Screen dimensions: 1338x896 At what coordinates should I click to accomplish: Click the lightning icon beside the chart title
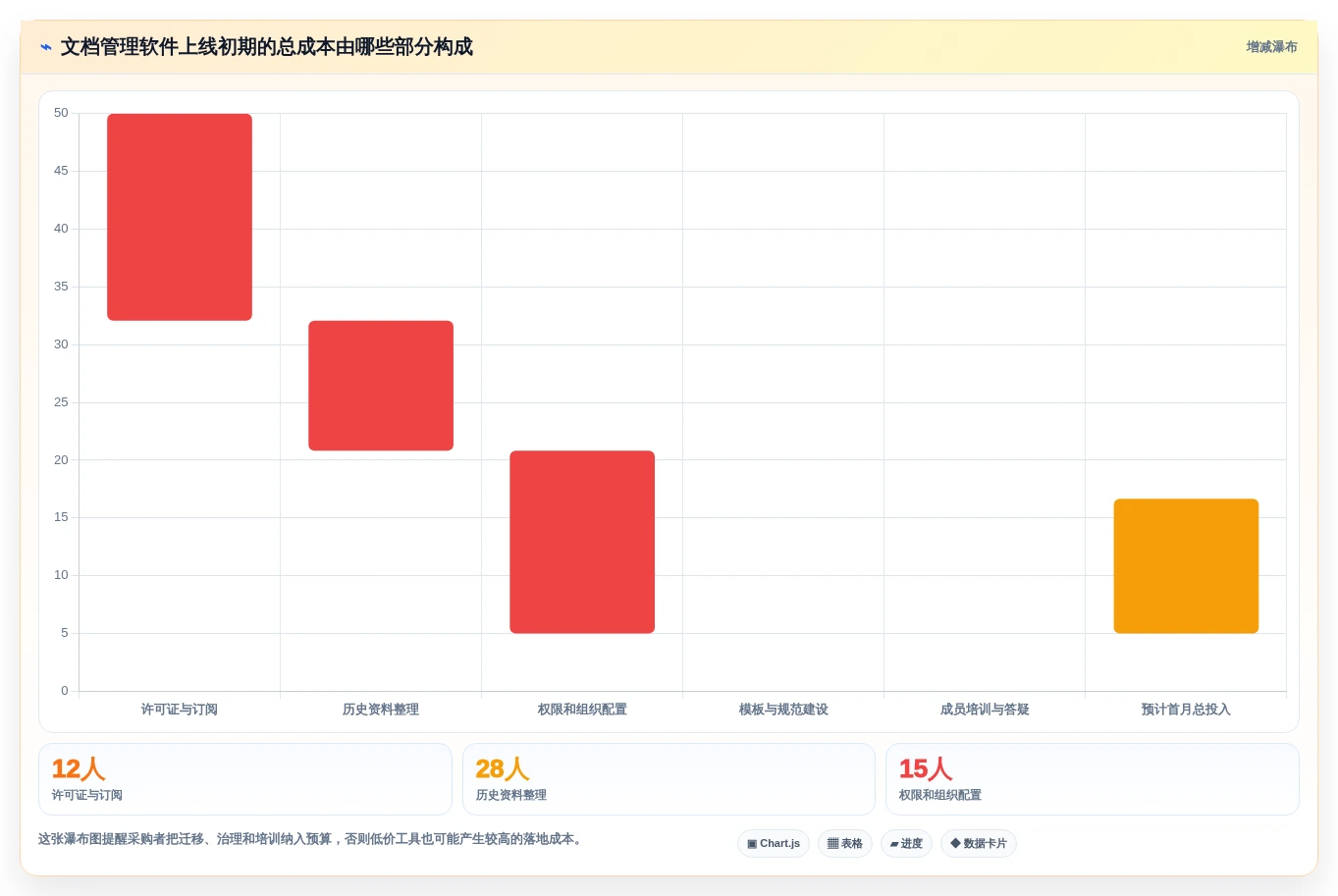coord(46,47)
